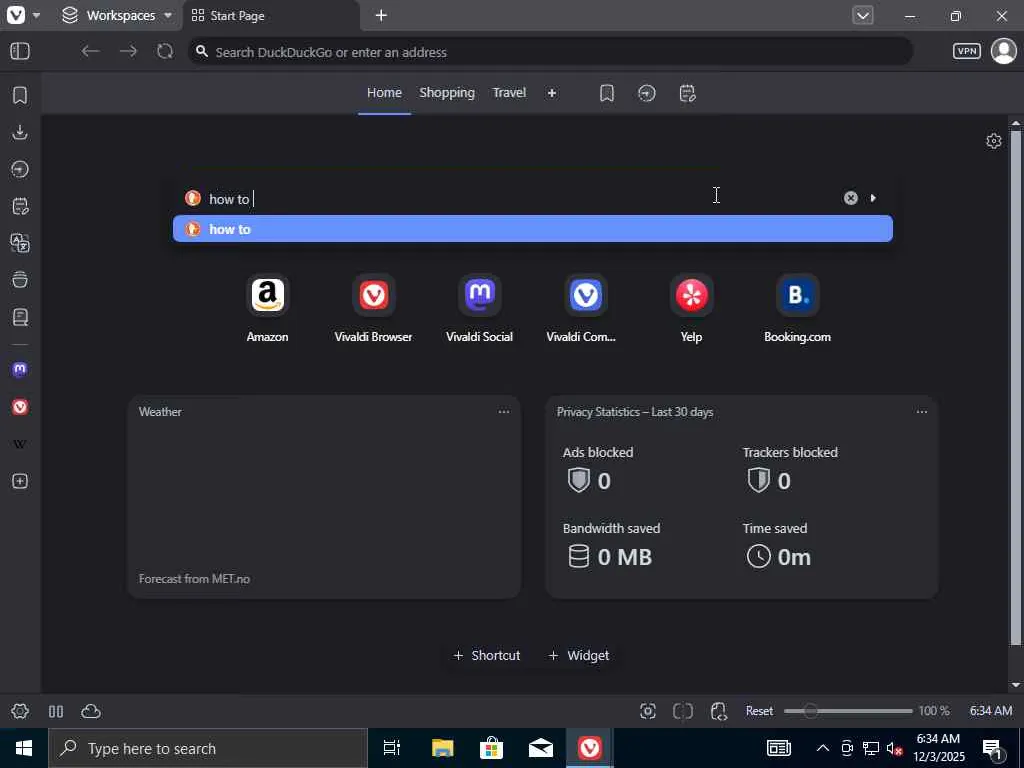1024x768 pixels.
Task: Open Microsoft Store from taskbar
Action: tap(491, 748)
